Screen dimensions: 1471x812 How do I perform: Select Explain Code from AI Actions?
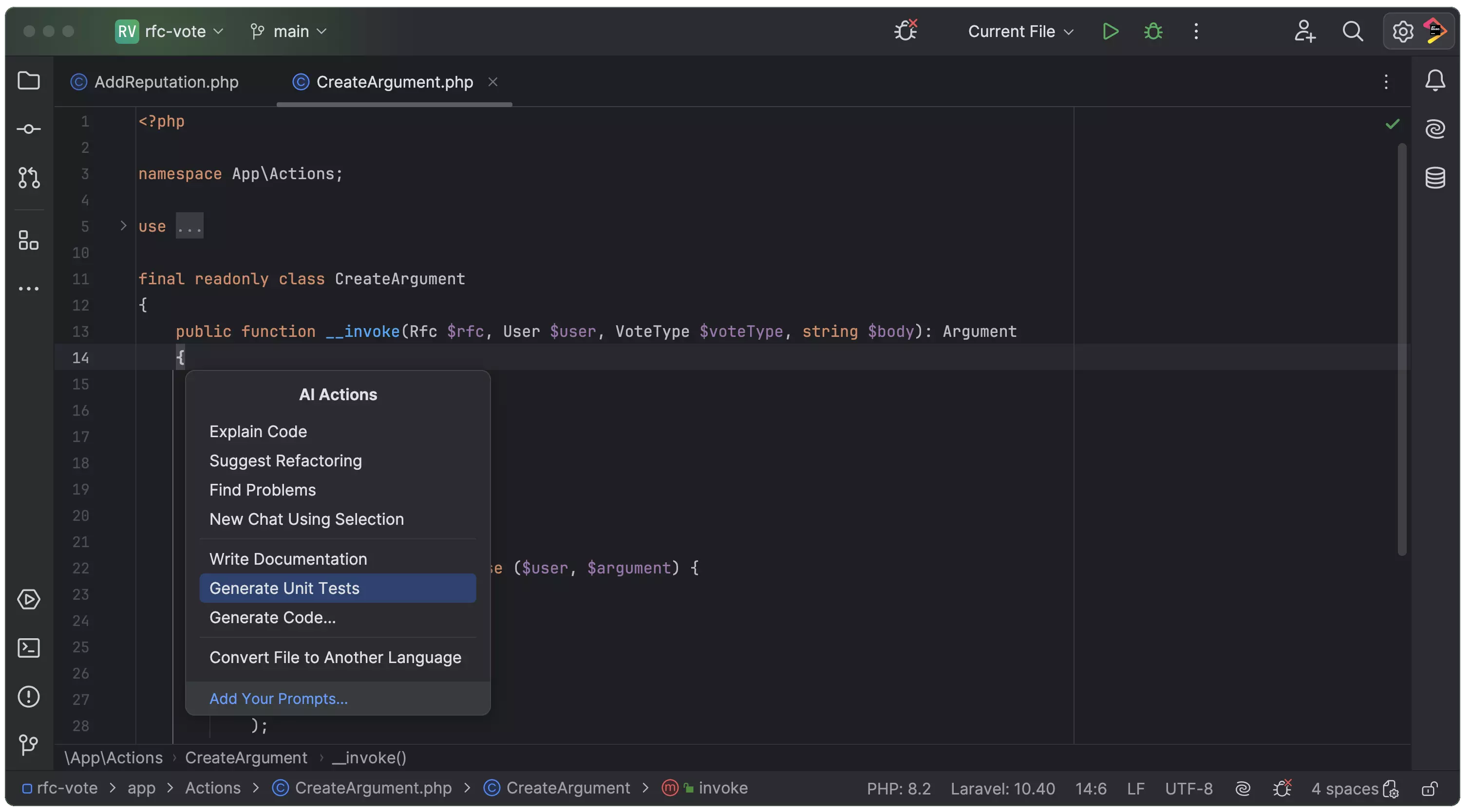[258, 431]
